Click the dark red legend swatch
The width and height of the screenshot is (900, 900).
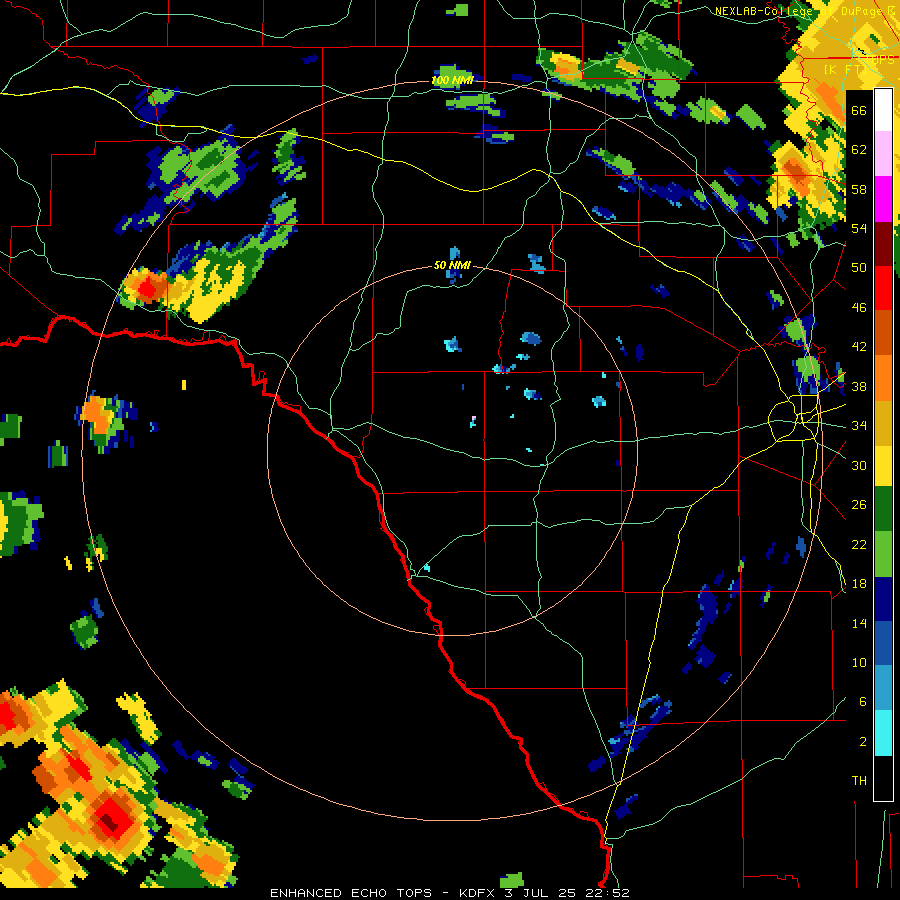[883, 244]
